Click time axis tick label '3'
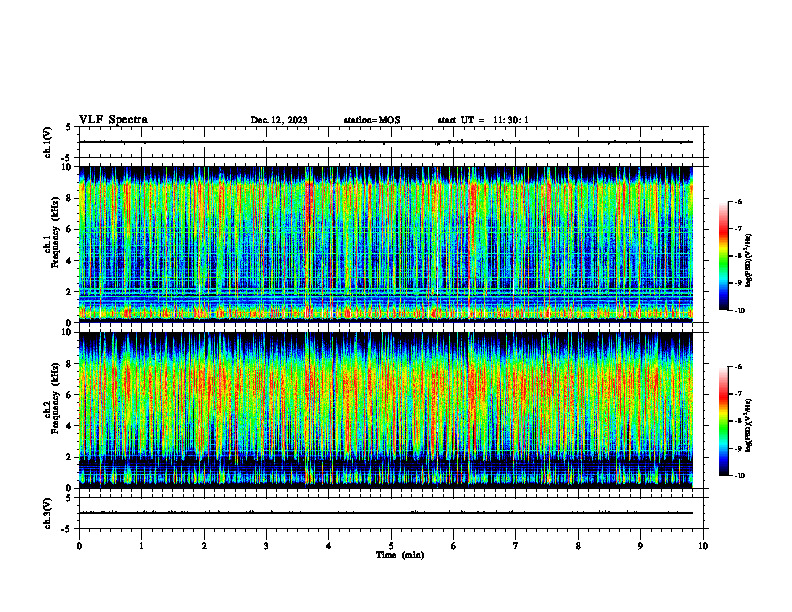Screen dimensions: 792x612 [266, 546]
